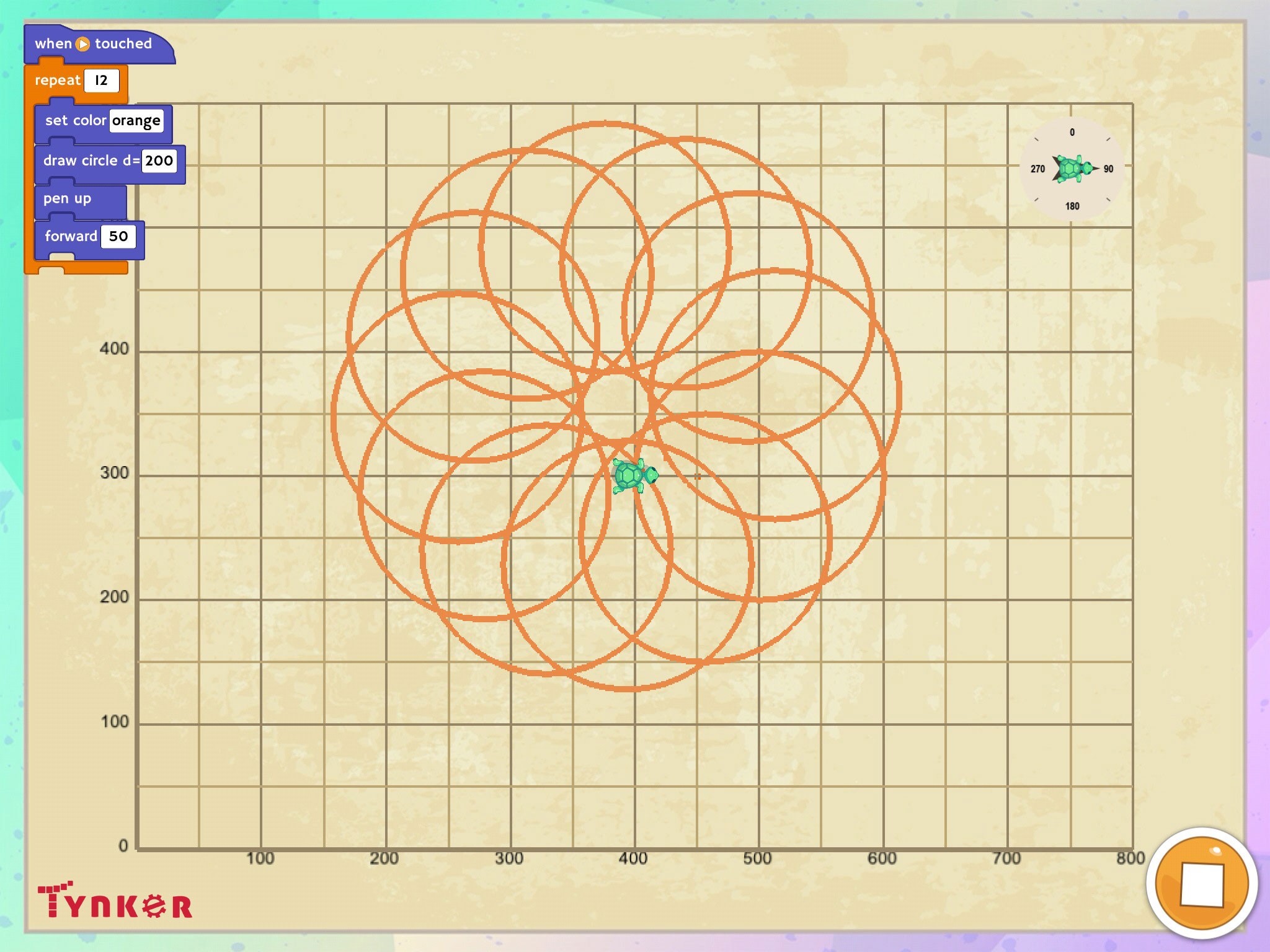Viewport: 1270px width, 952px height.
Task: Edit the forward distance value 50
Action: pyautogui.click(x=118, y=236)
